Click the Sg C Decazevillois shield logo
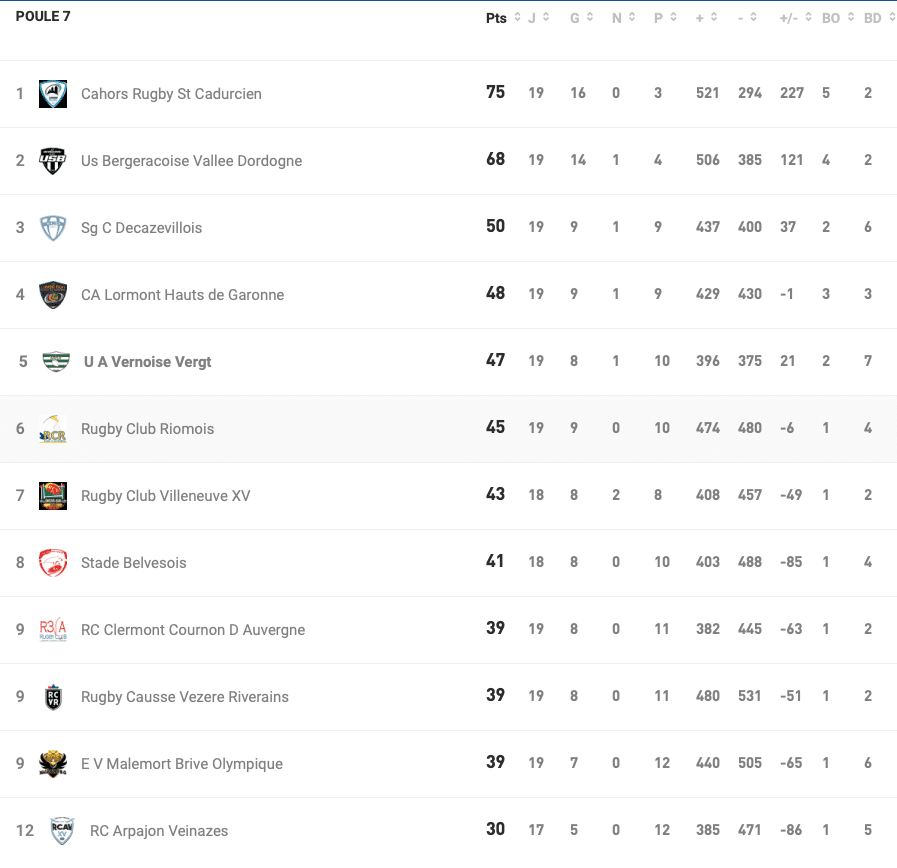Viewport: 897px width, 868px height. 53,228
